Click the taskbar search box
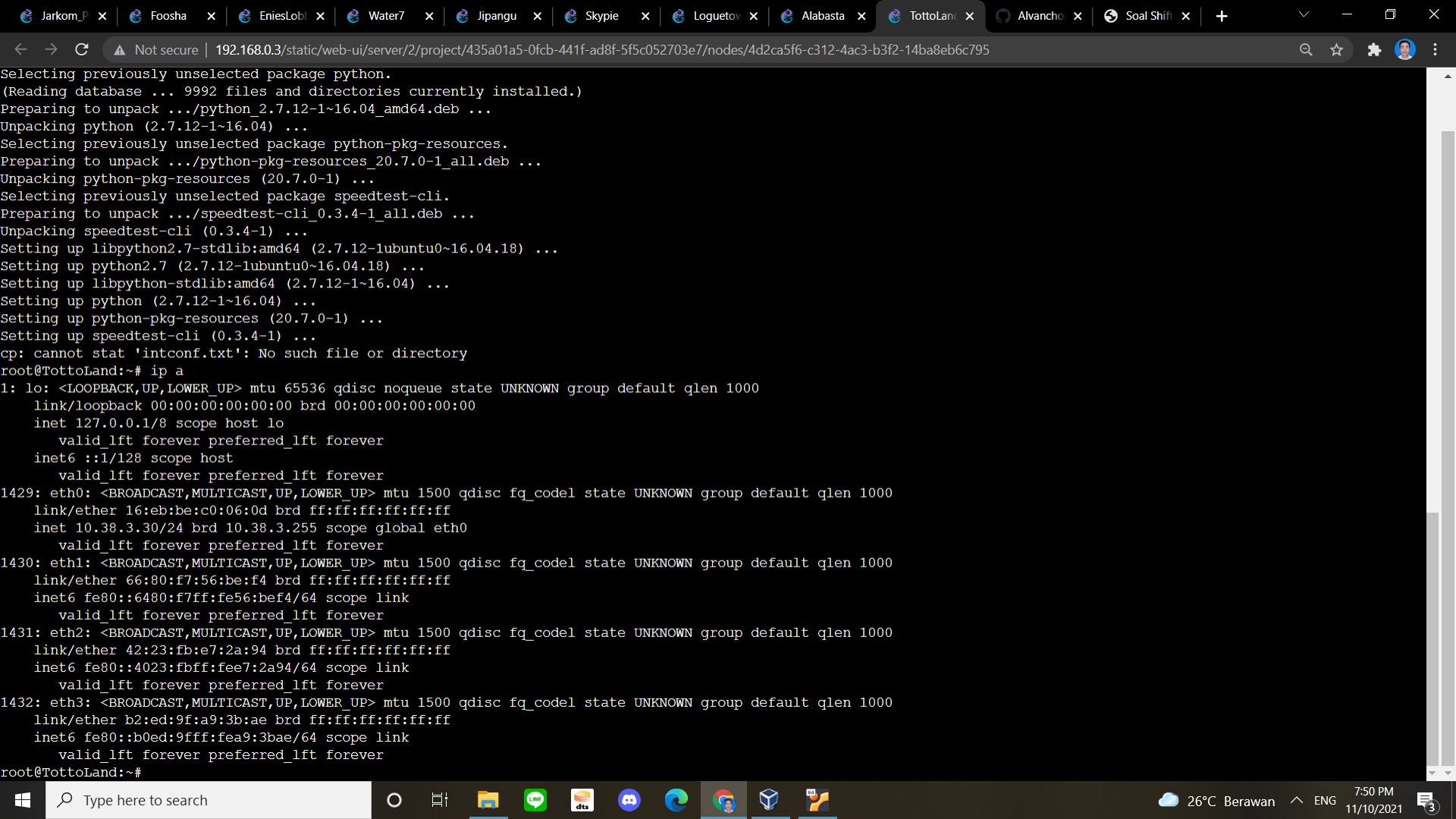Viewport: 1456px width, 819px height. (x=209, y=800)
